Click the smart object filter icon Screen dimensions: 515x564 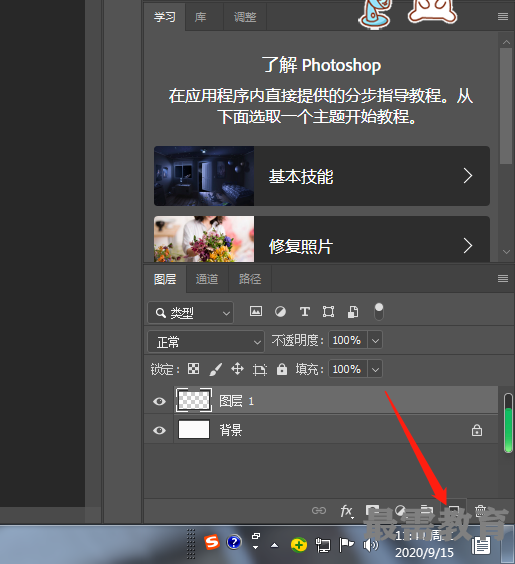point(353,312)
